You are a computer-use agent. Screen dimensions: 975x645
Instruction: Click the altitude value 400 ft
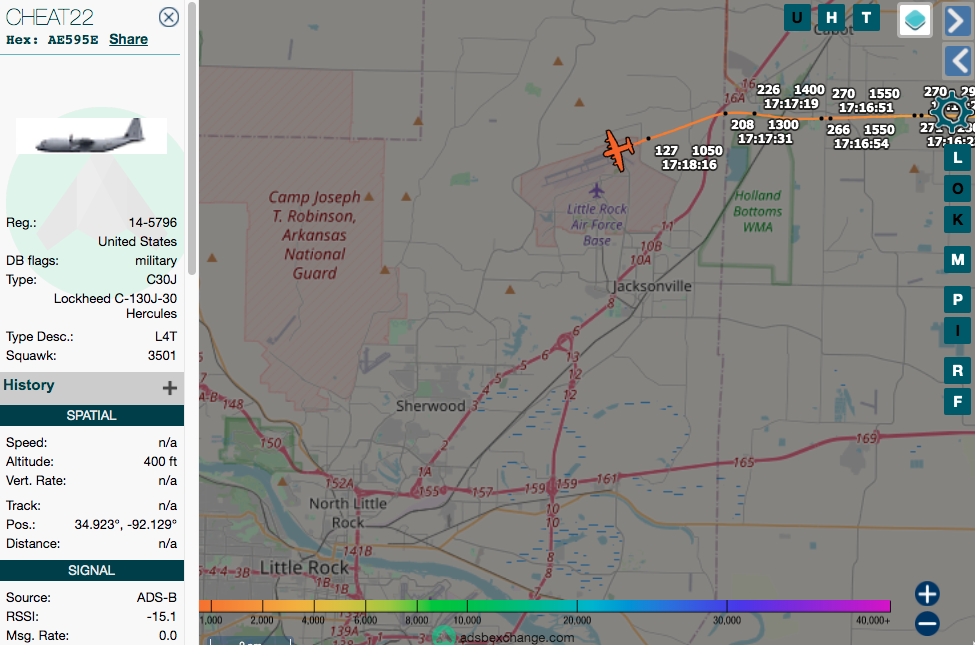[x=160, y=462]
